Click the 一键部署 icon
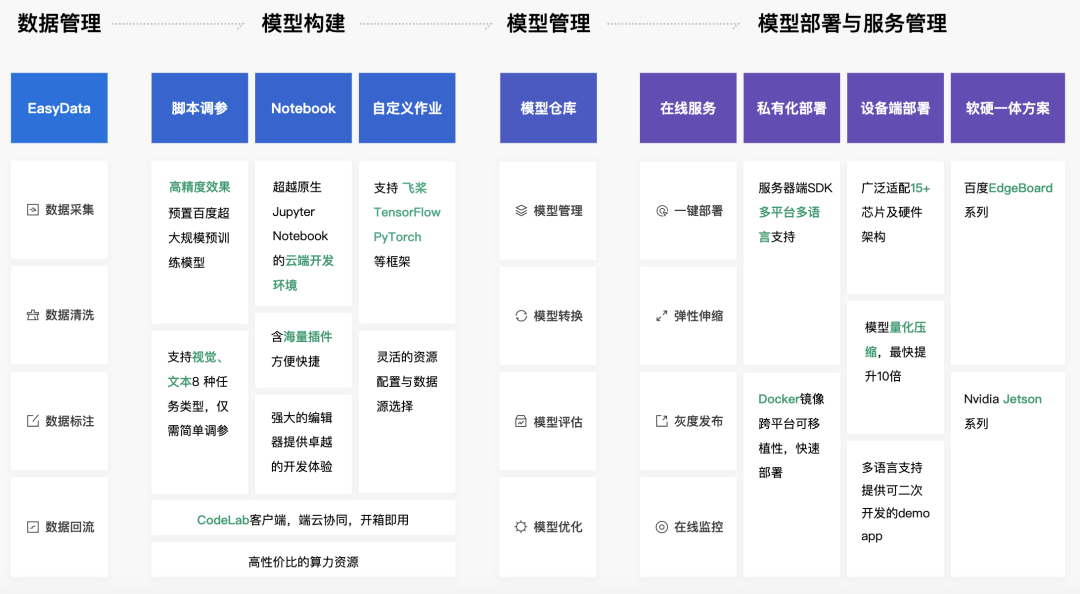Viewport: 1080px width, 594px height. (x=662, y=210)
